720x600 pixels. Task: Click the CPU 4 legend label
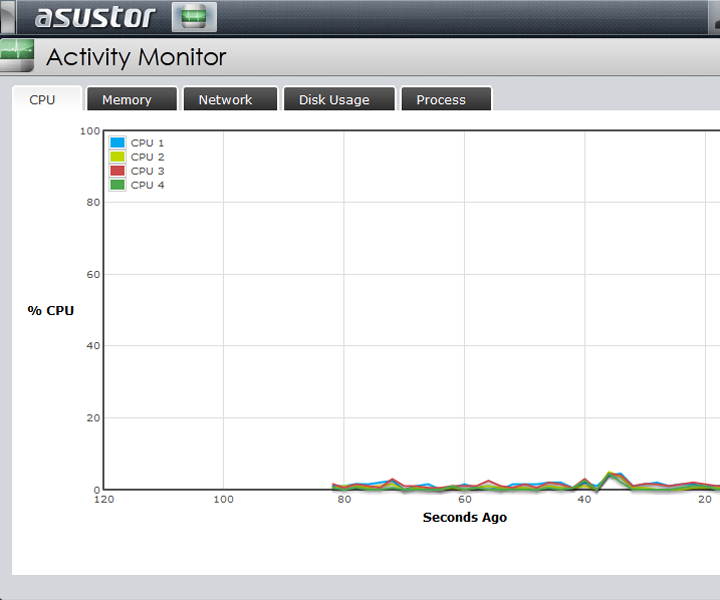click(x=147, y=185)
